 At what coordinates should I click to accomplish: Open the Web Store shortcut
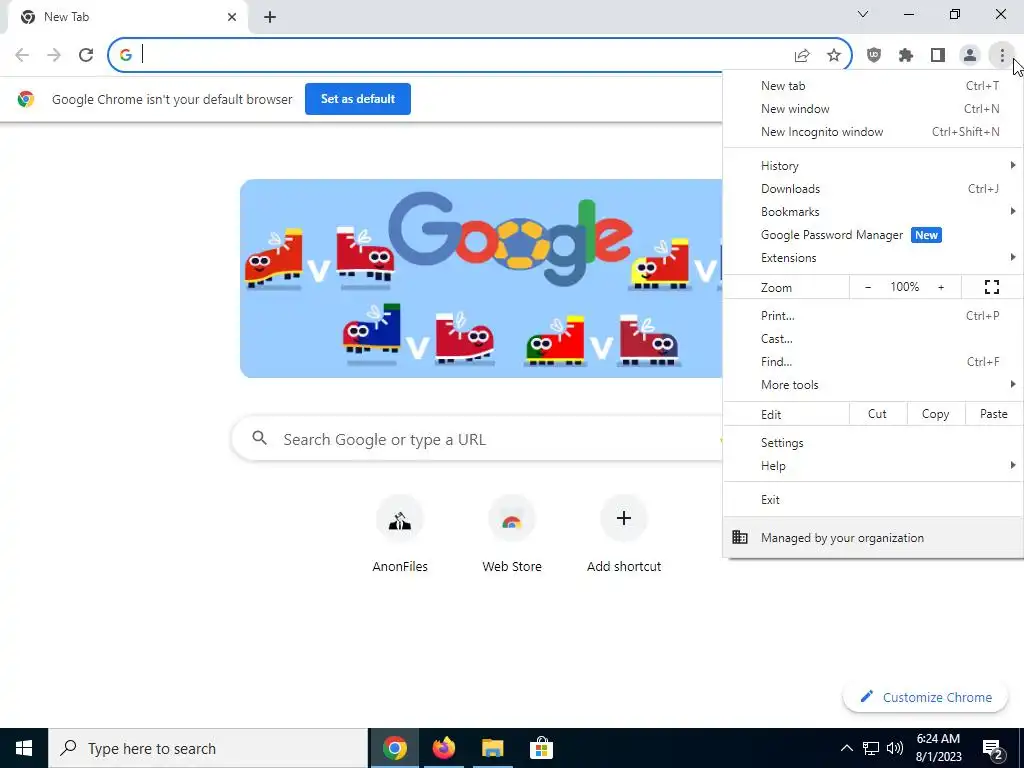coord(512,536)
